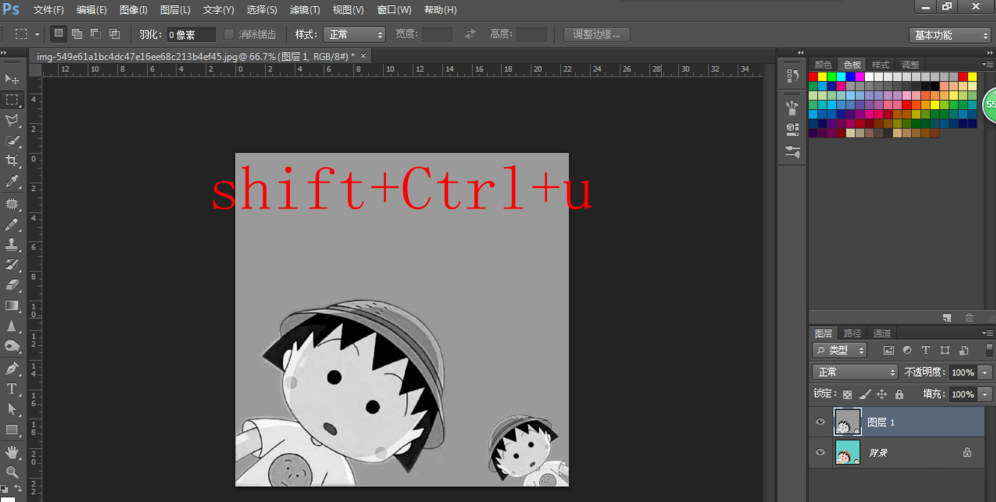This screenshot has width=996, height=502.
Task: Toggle lock position in Layers panel
Action: click(x=882, y=395)
